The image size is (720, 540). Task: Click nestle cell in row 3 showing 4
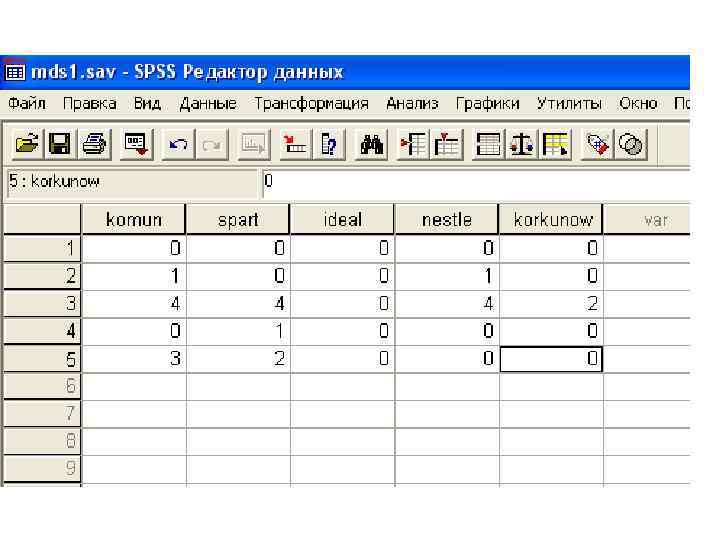point(447,304)
